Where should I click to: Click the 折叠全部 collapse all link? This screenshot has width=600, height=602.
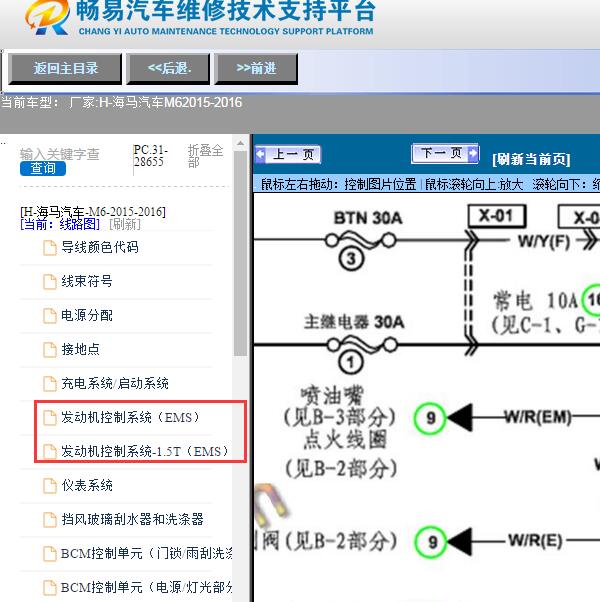pyautogui.click(x=205, y=155)
